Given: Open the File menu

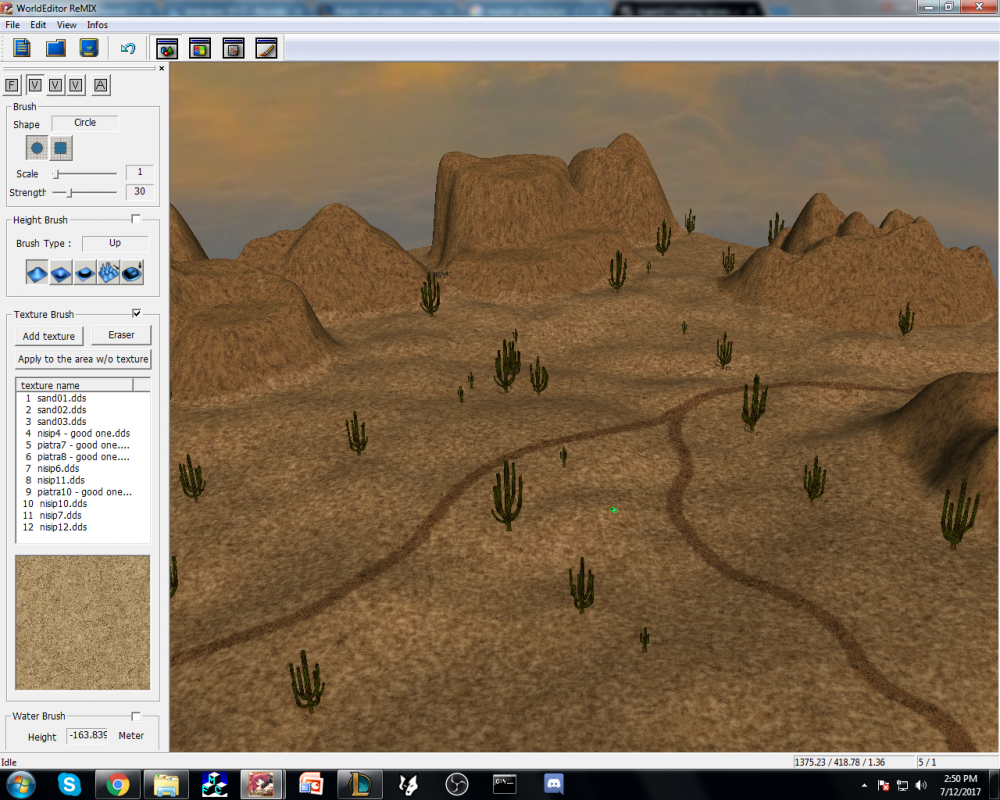Looking at the screenshot, I should [x=13, y=24].
